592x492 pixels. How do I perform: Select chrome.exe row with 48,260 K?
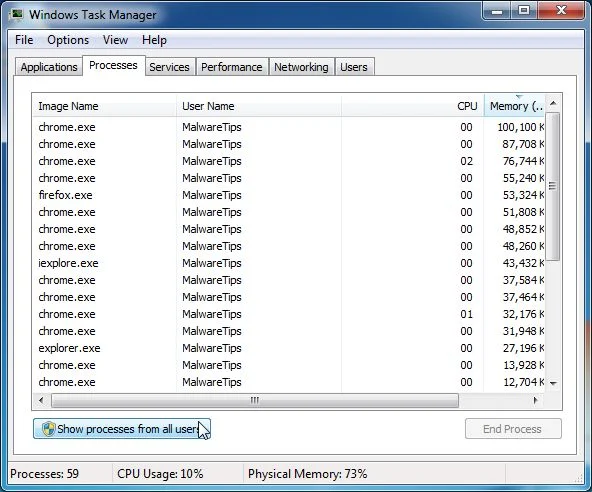[288, 246]
